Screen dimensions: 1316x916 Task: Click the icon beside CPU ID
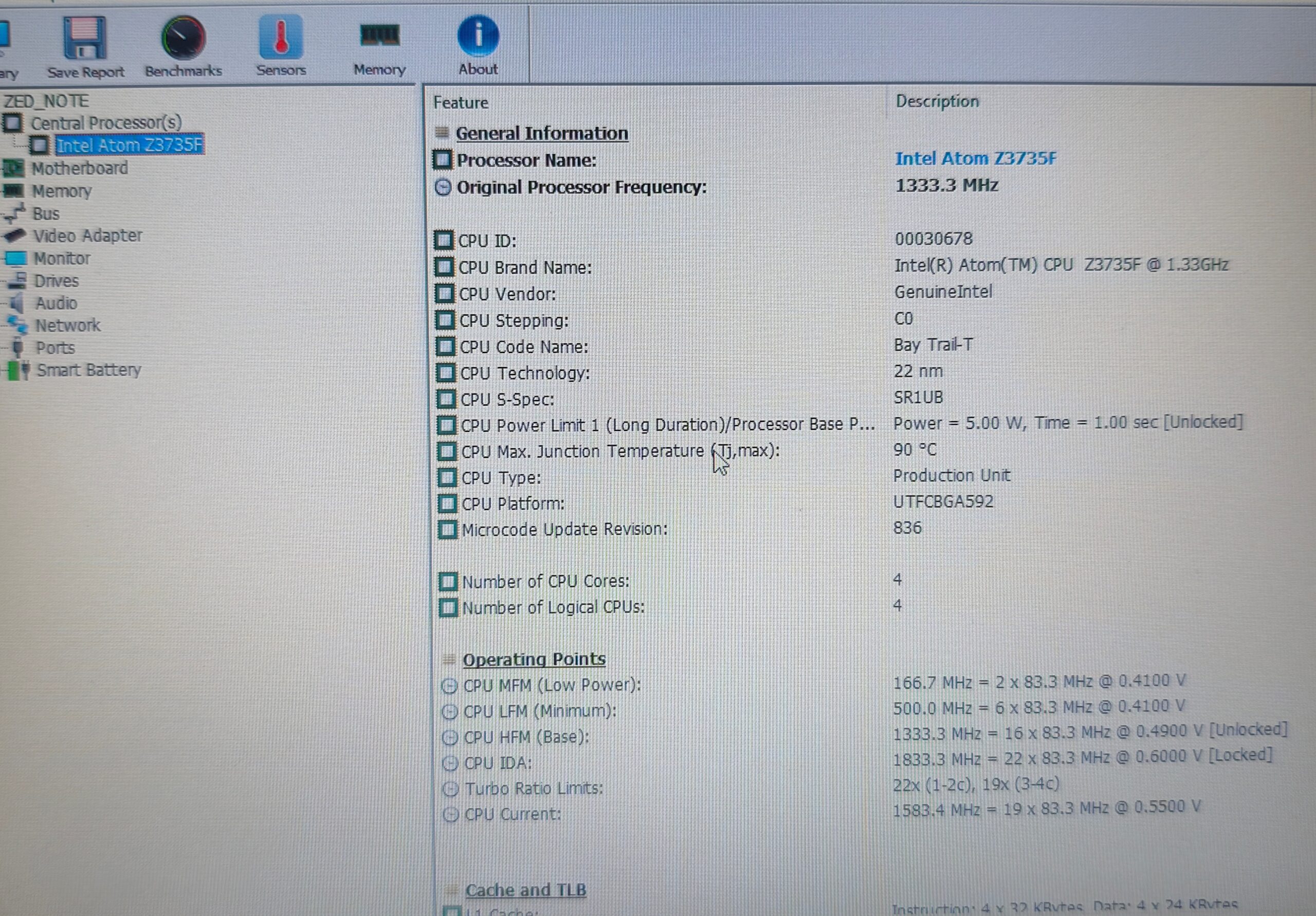443,240
